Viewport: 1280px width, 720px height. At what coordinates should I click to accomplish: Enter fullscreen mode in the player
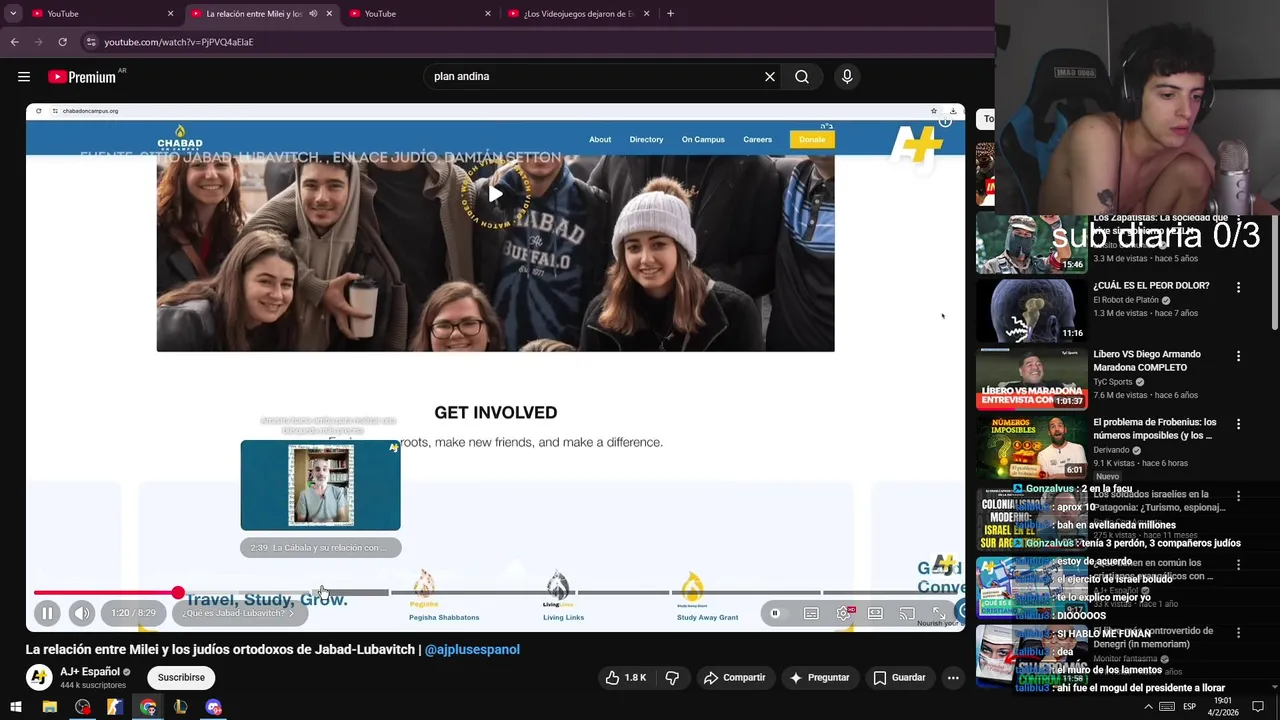939,613
